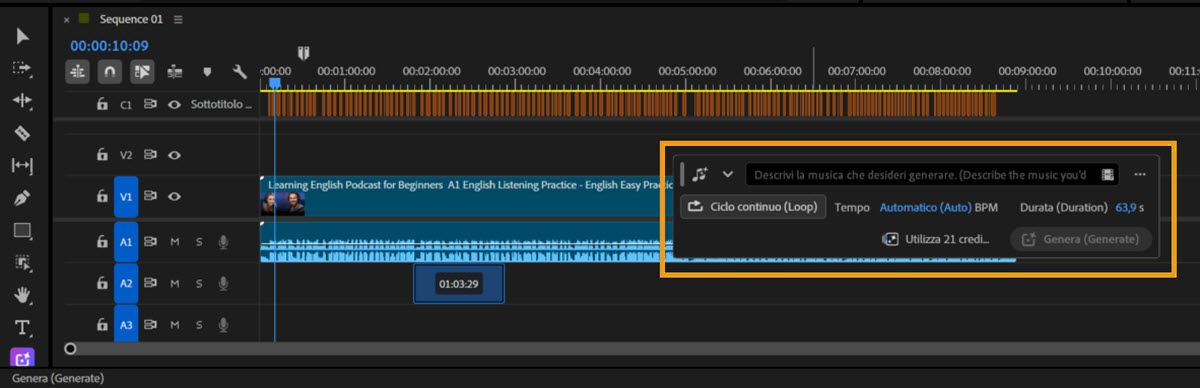Lock track V1
Screen dimensions: 1200x388
pyautogui.click(x=102, y=197)
